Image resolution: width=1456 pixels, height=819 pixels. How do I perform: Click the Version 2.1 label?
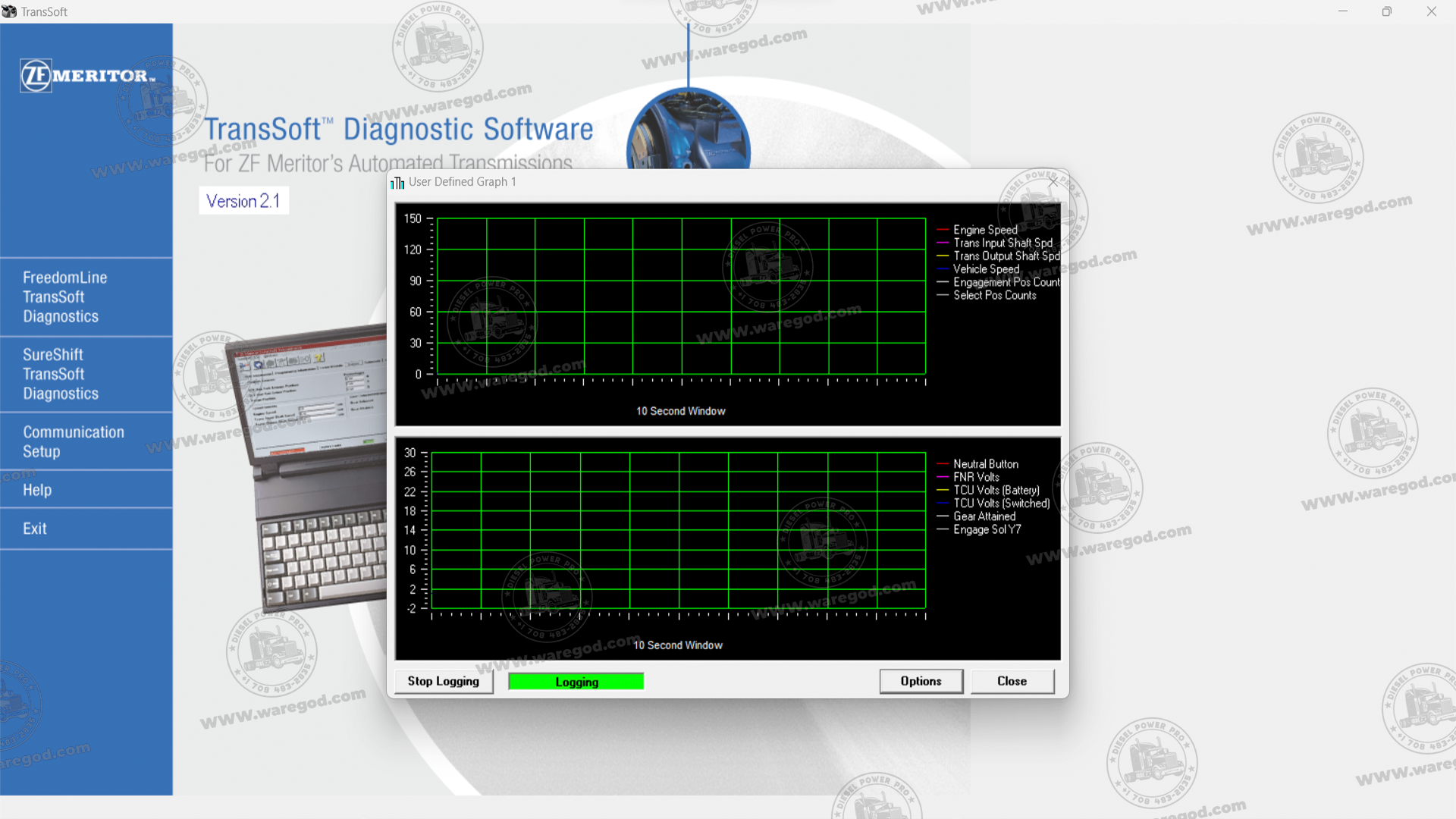[x=243, y=201]
